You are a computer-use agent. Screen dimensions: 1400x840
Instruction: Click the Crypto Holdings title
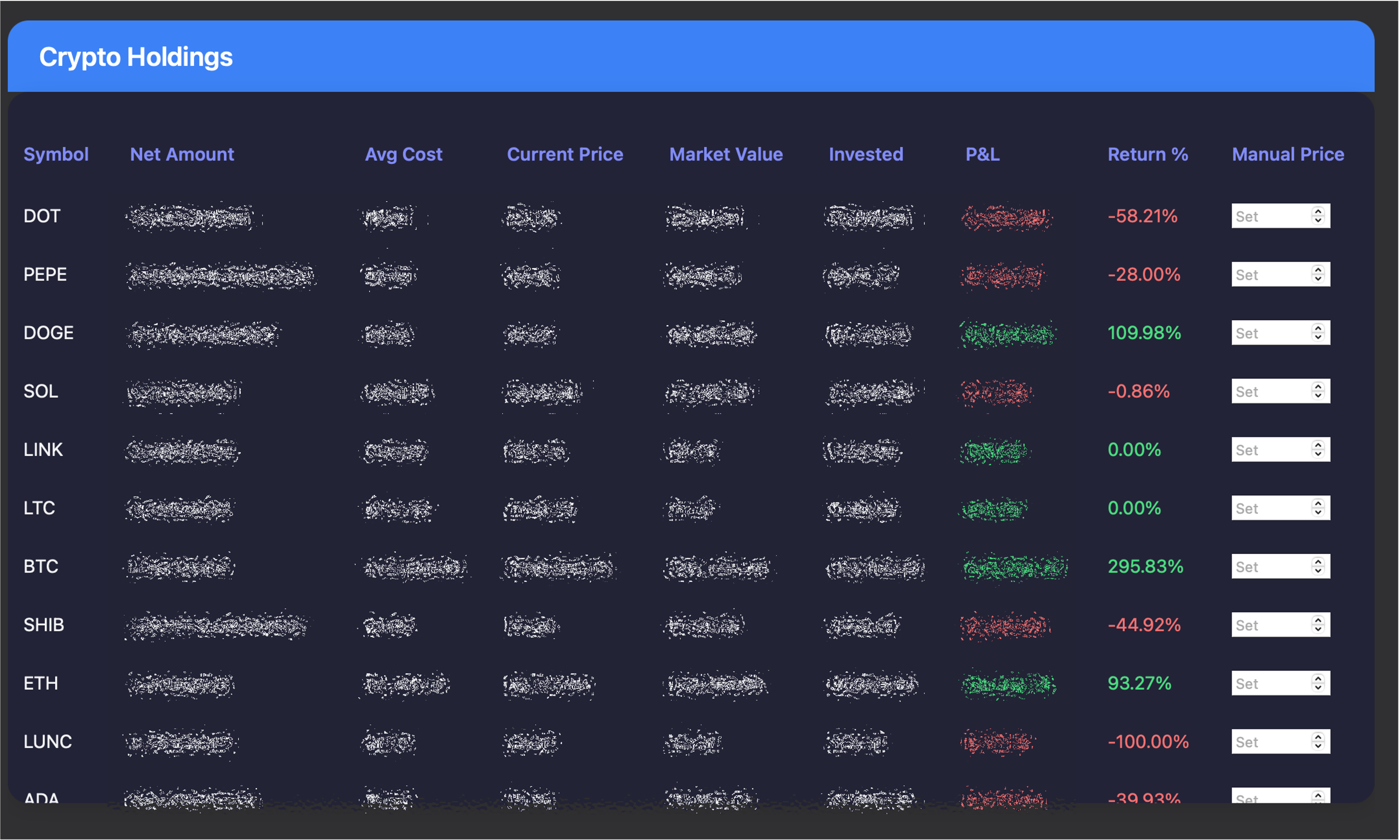pos(136,57)
